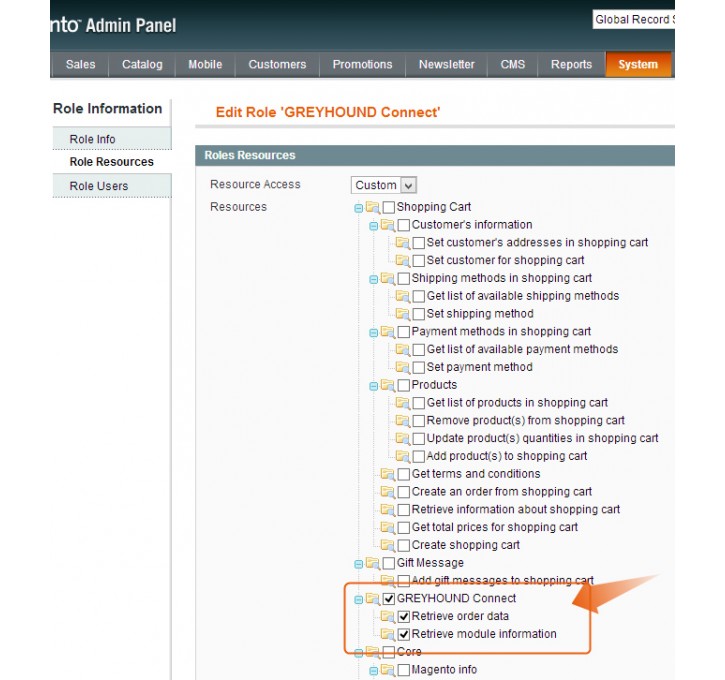Viewport: 725px width, 680px height.
Task: Click the Magento Admin Panel logo
Action: pos(113,25)
